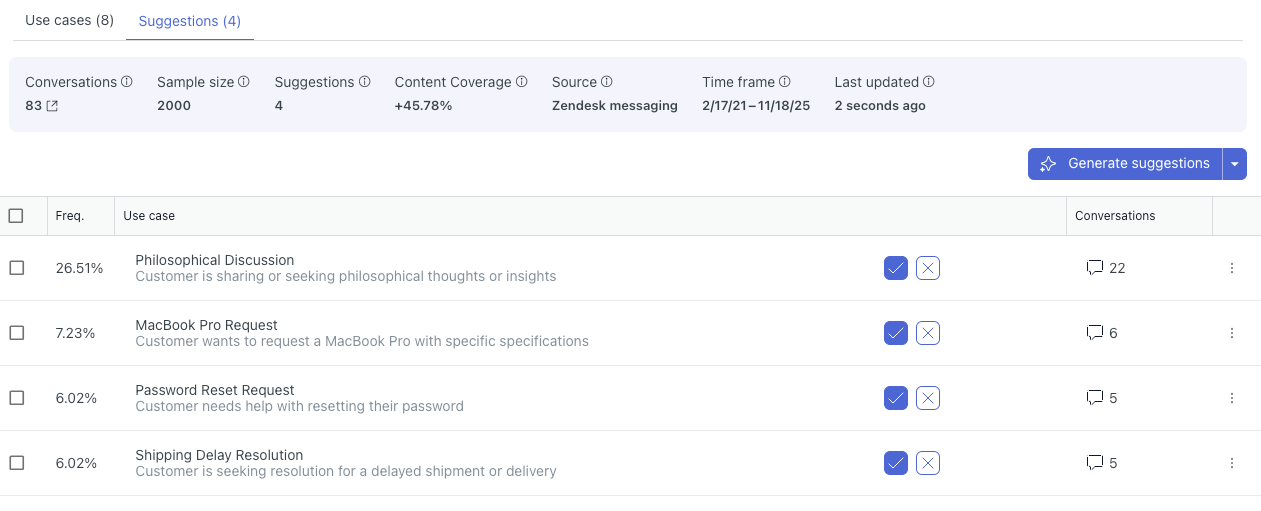This screenshot has height=511, width=1261.
Task: Dismiss the Shipping Delay Resolution suggestion
Action: pos(928,463)
